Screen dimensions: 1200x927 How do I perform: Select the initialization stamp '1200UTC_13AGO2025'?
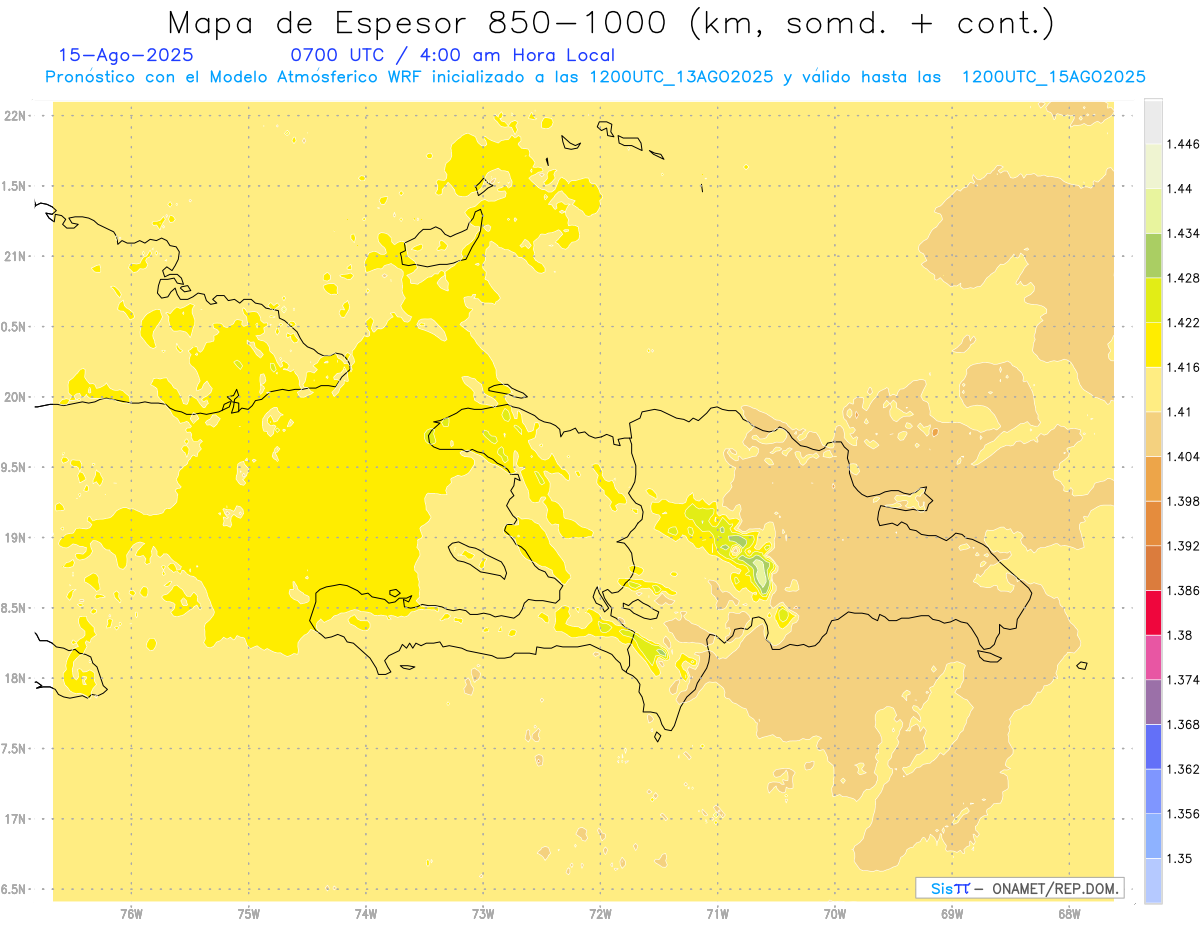pos(682,77)
